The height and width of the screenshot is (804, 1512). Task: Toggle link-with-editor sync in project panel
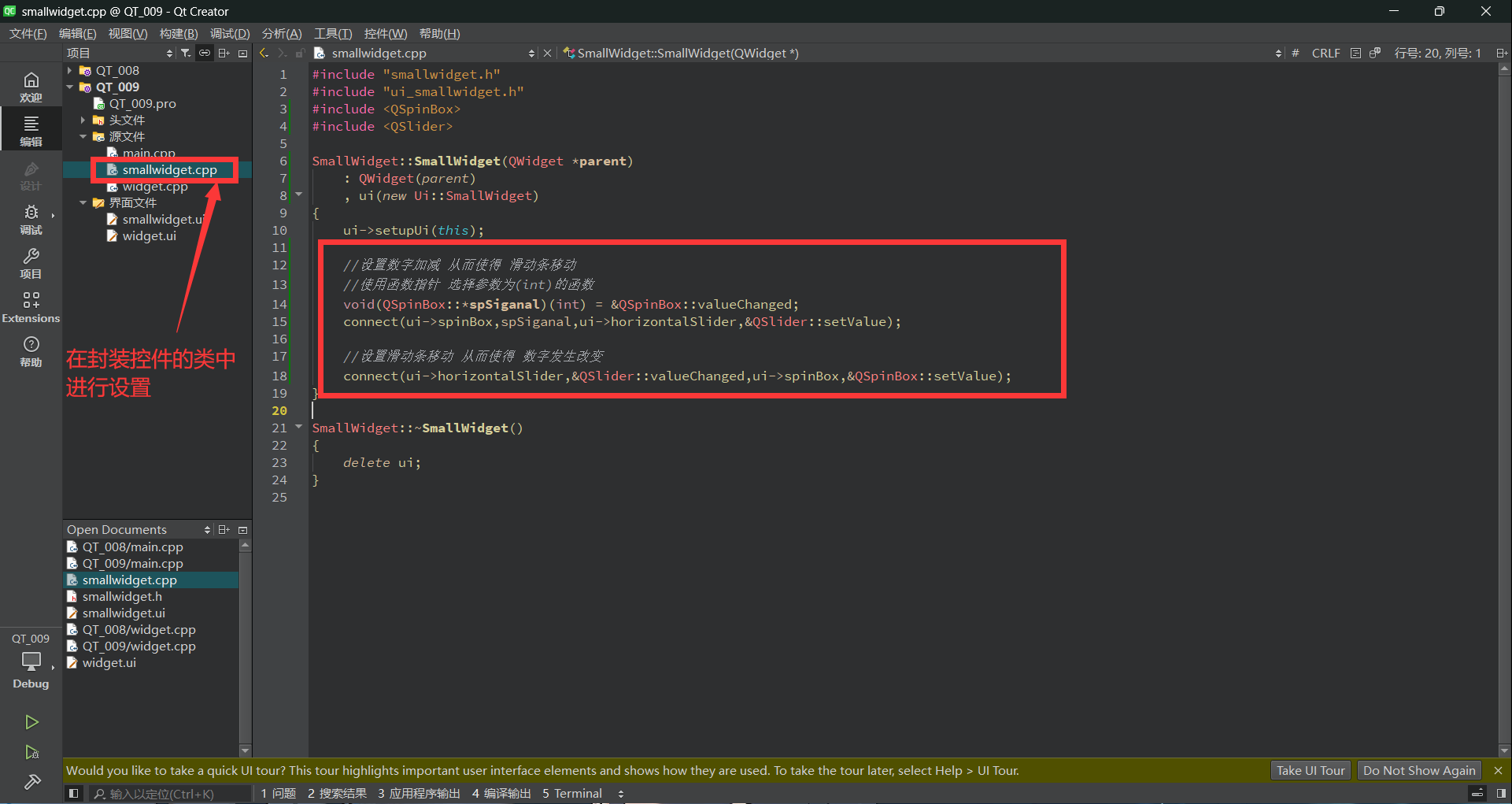click(x=205, y=53)
